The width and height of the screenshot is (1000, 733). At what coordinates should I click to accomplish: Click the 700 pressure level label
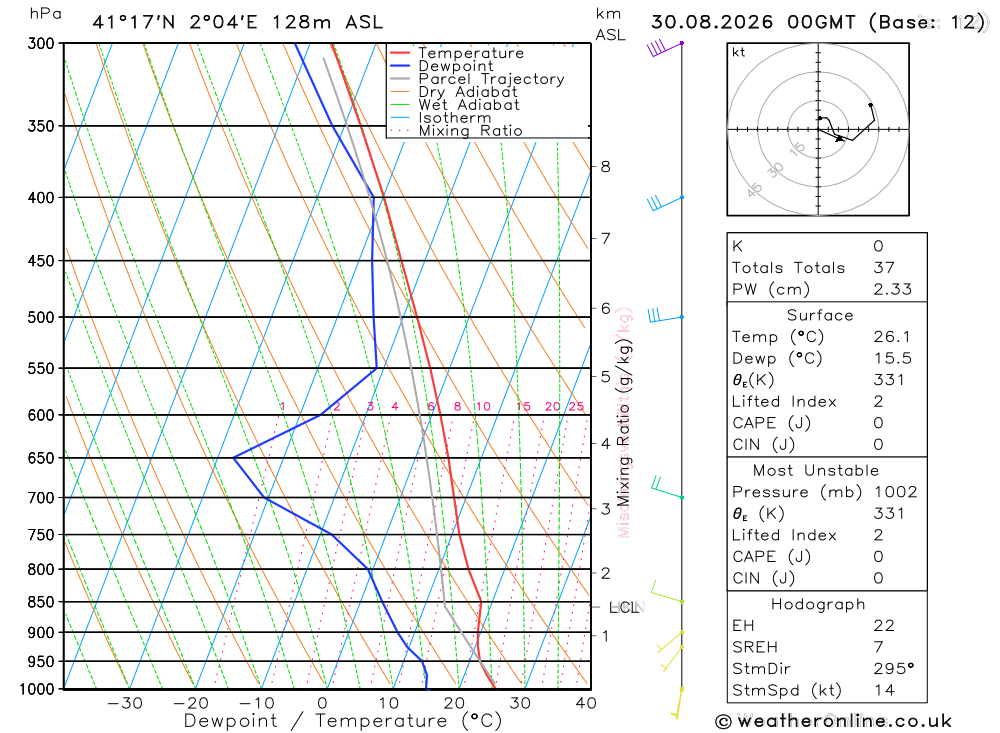41,498
